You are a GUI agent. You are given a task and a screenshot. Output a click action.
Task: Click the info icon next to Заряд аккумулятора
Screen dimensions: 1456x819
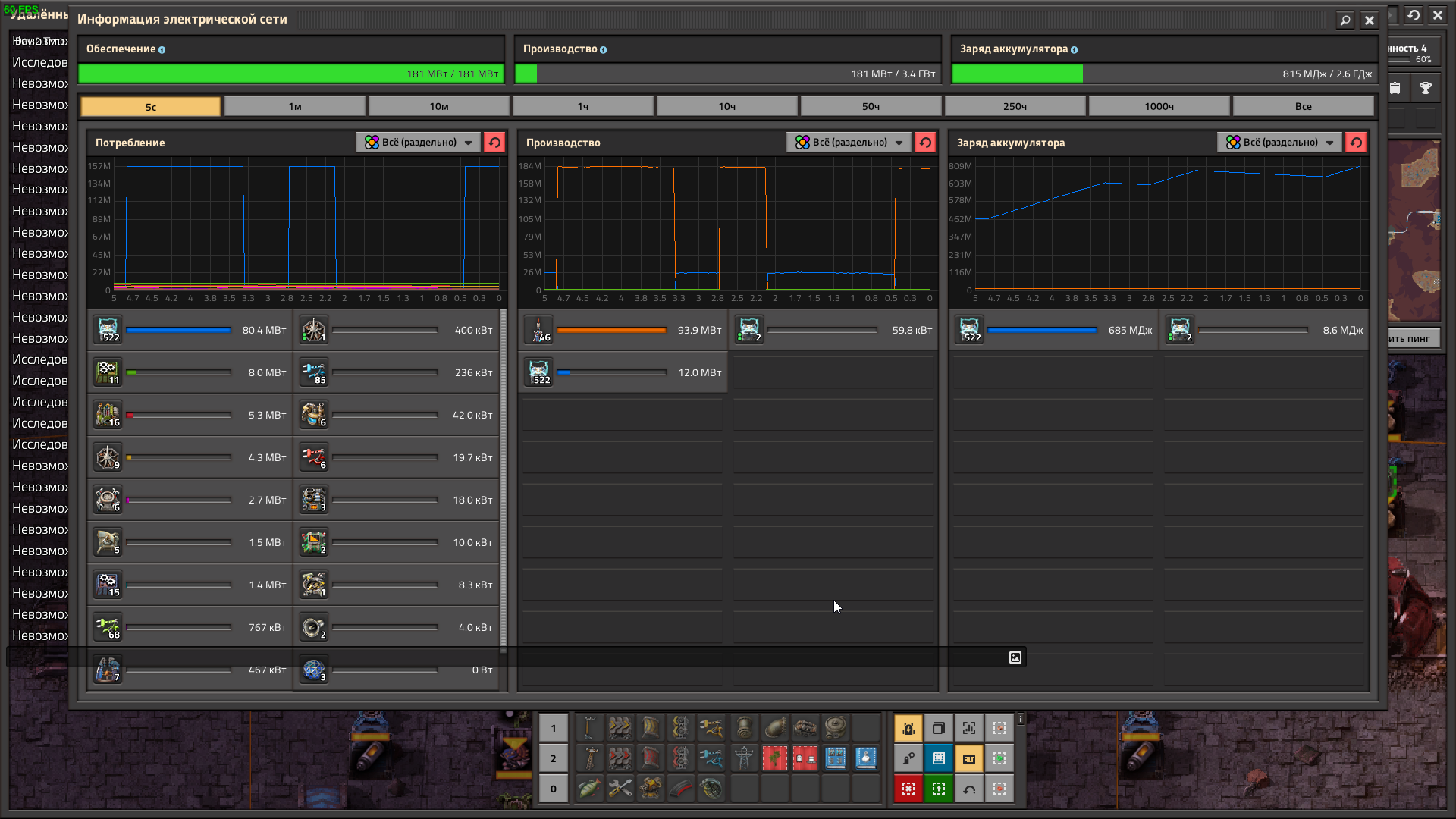pyautogui.click(x=1074, y=50)
